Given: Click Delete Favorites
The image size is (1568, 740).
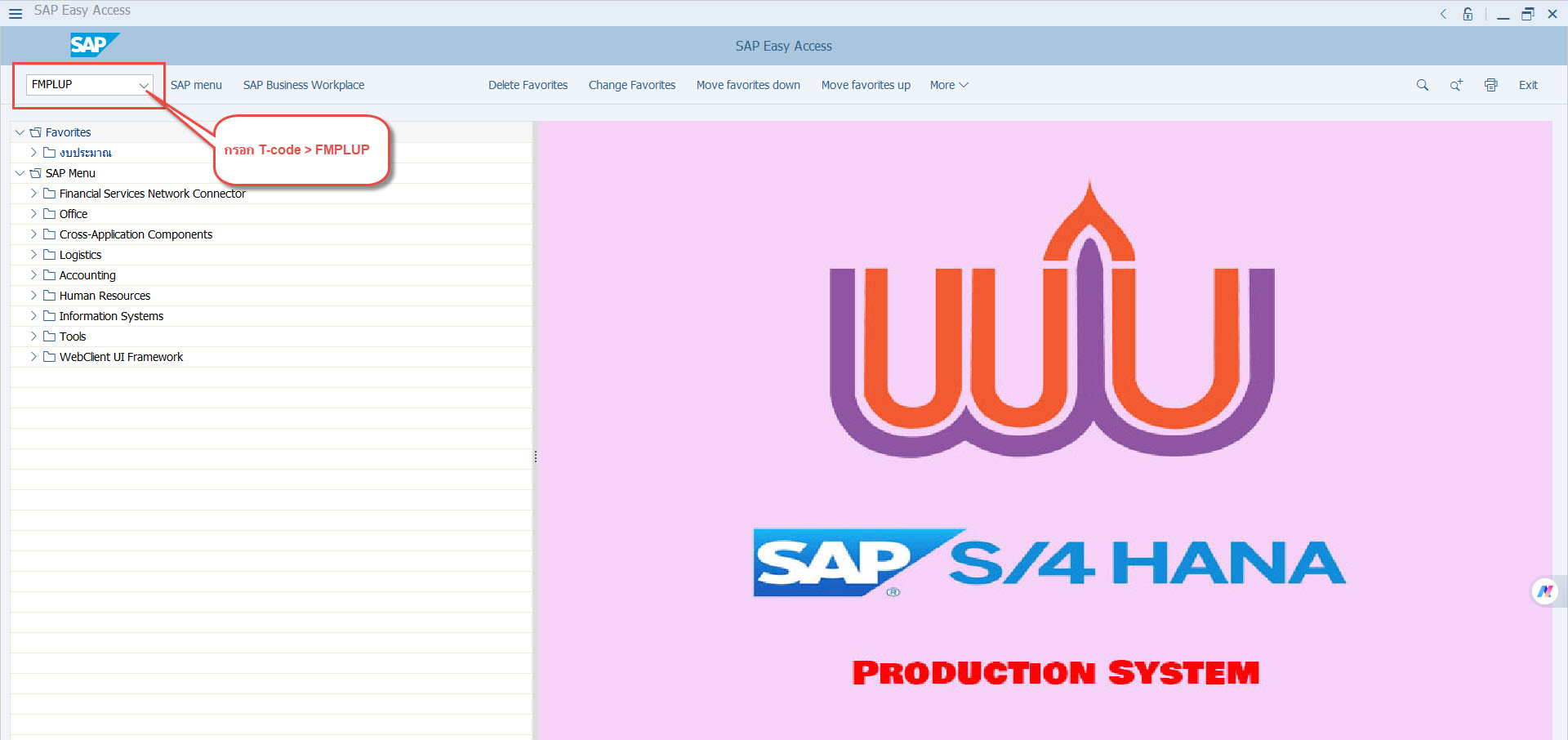Looking at the screenshot, I should pyautogui.click(x=528, y=85).
